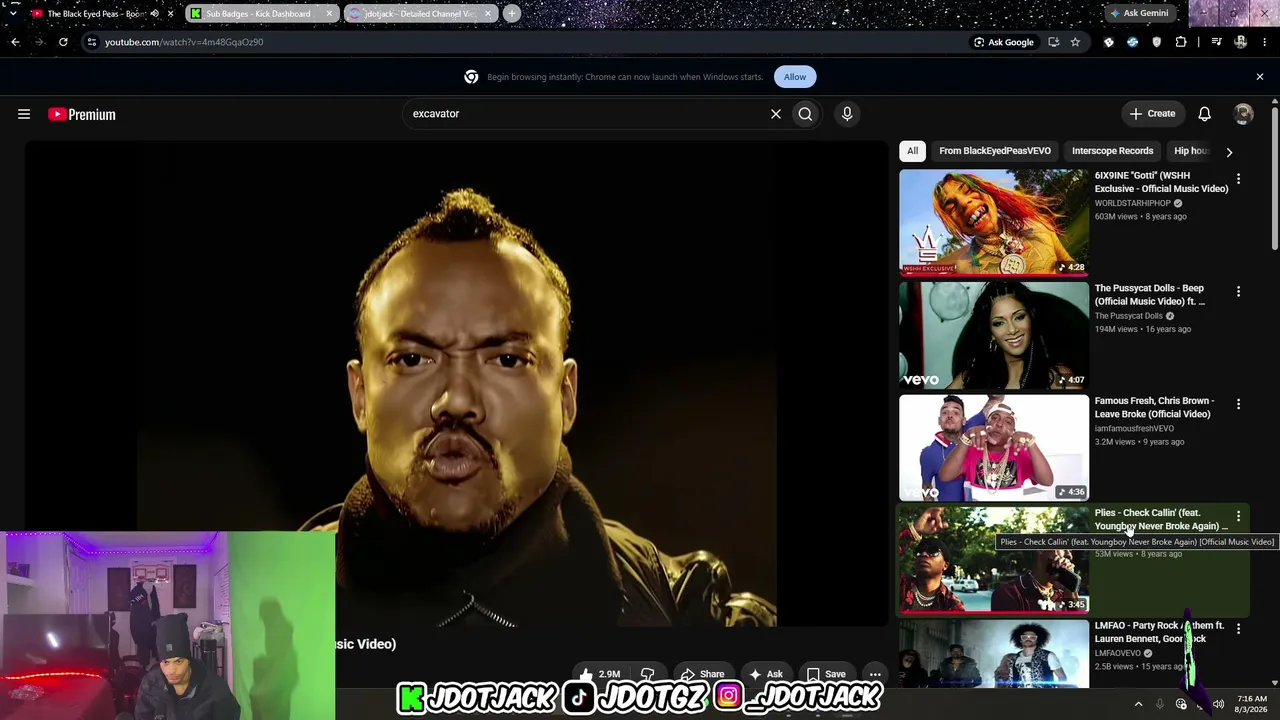
Task: Open the LMFAOVEVO channel link
Action: (1118, 654)
